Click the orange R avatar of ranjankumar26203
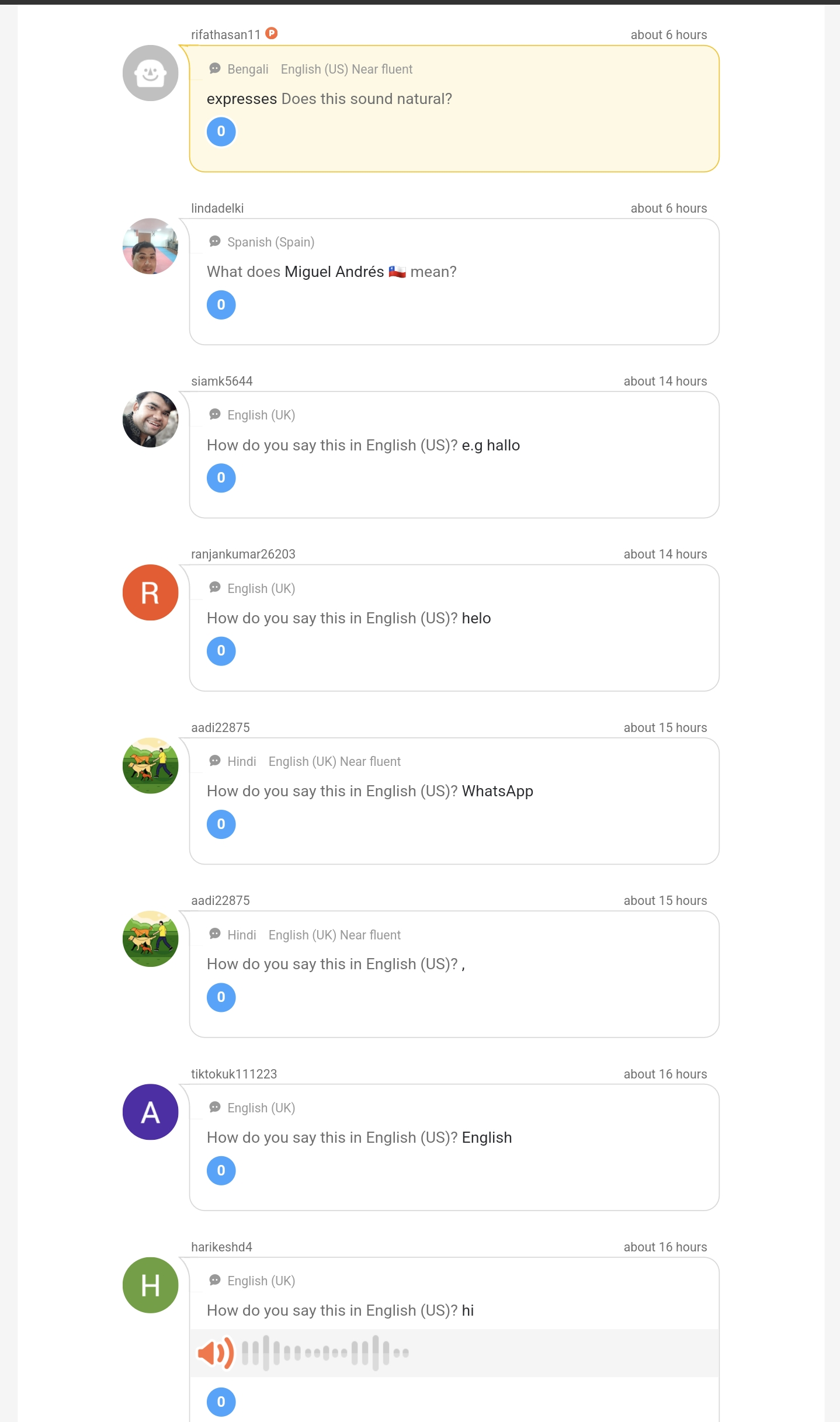840x1422 pixels. coord(150,592)
